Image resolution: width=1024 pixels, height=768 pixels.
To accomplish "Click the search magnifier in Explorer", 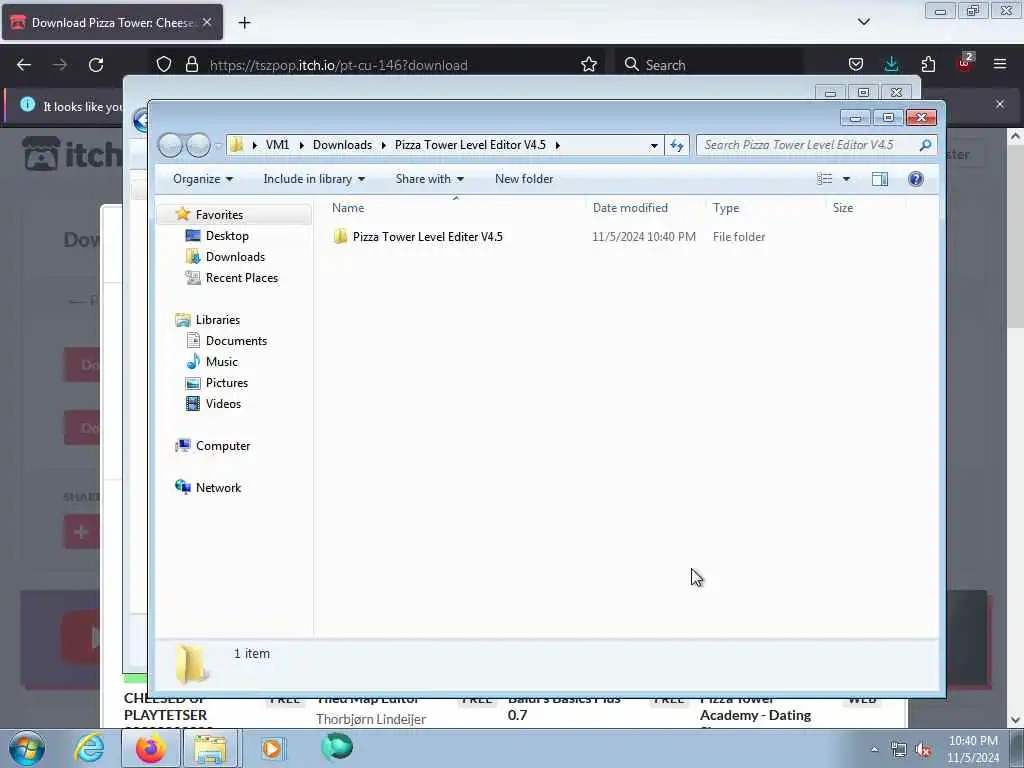I will click(x=925, y=145).
